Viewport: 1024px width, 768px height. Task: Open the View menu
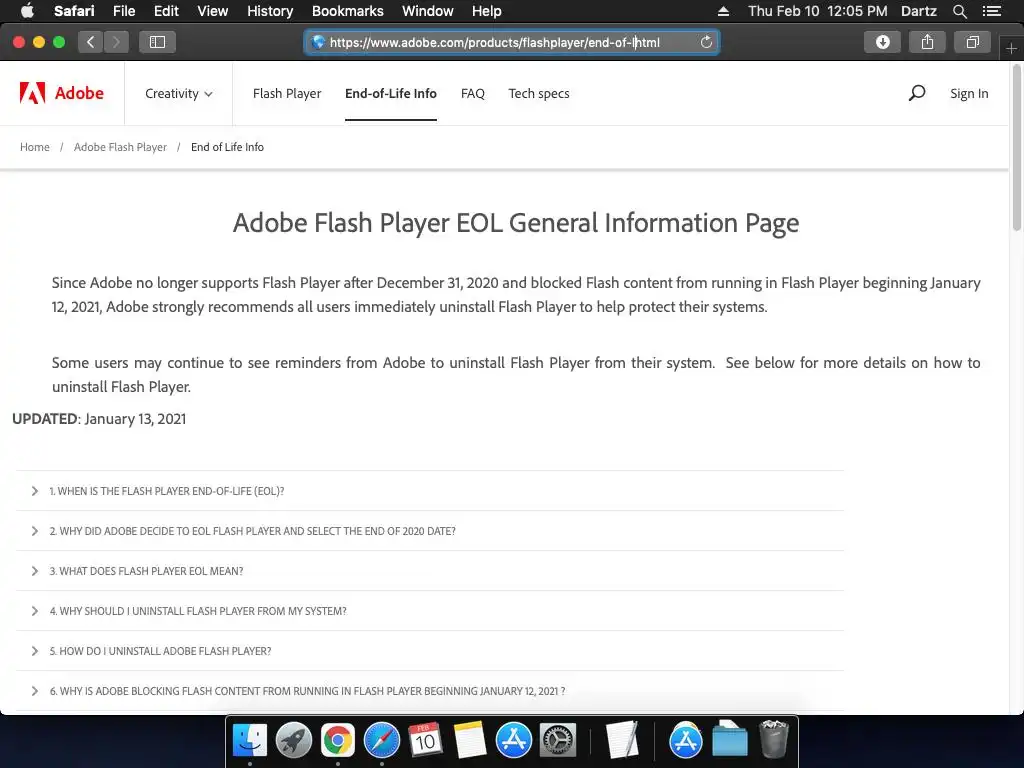click(213, 11)
